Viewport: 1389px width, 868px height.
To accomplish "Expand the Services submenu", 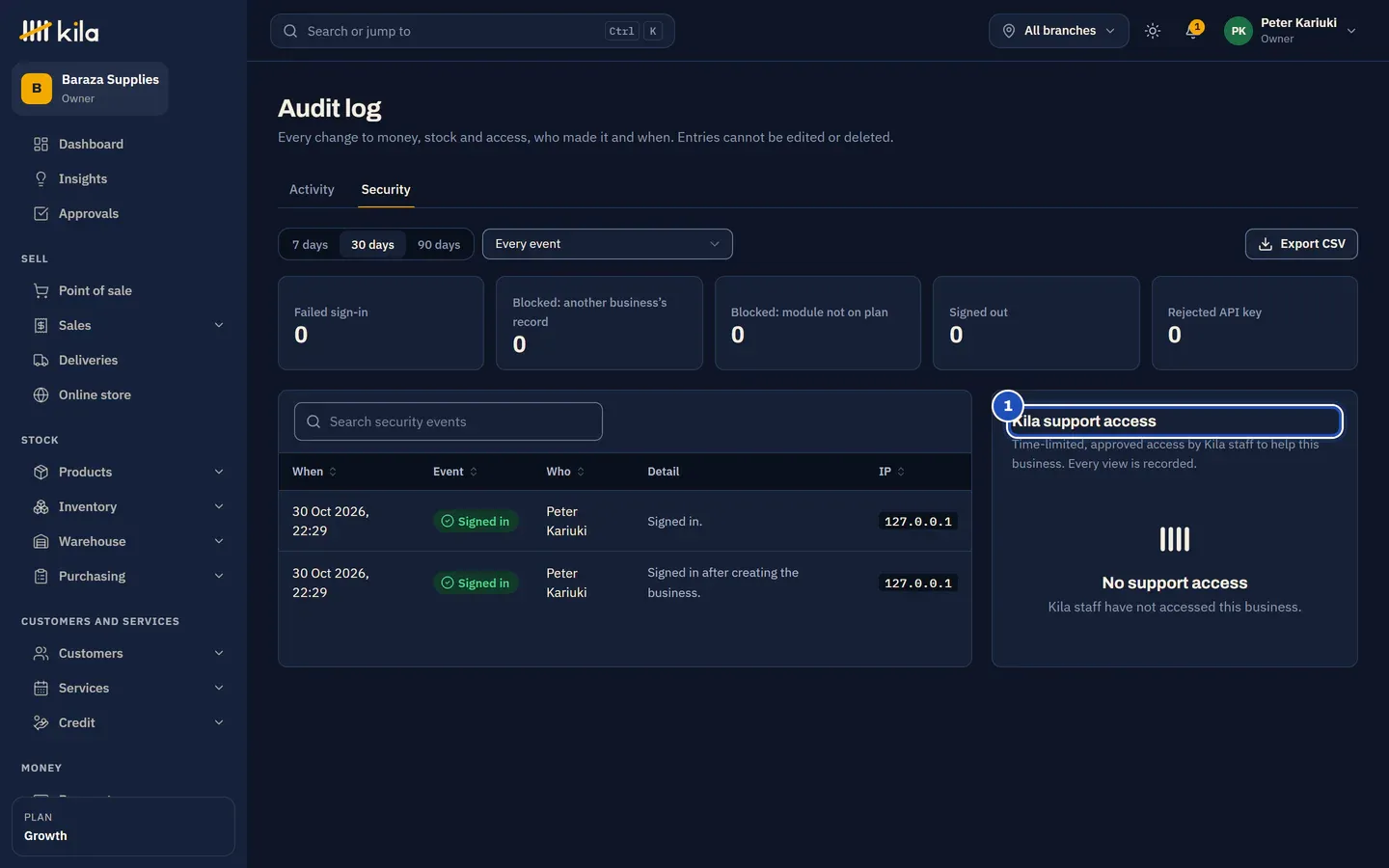I will coord(219,688).
